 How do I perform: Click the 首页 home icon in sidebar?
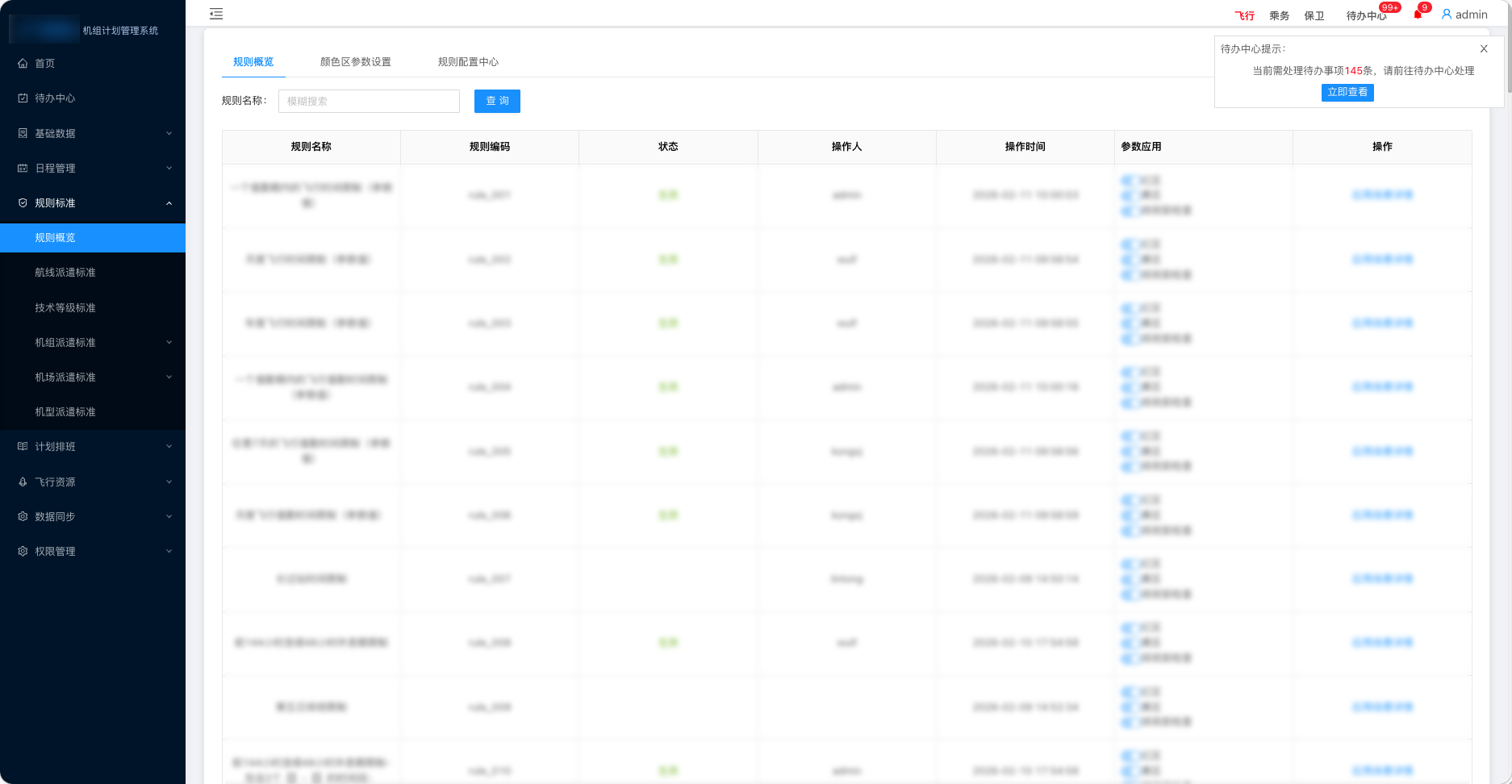click(x=23, y=63)
